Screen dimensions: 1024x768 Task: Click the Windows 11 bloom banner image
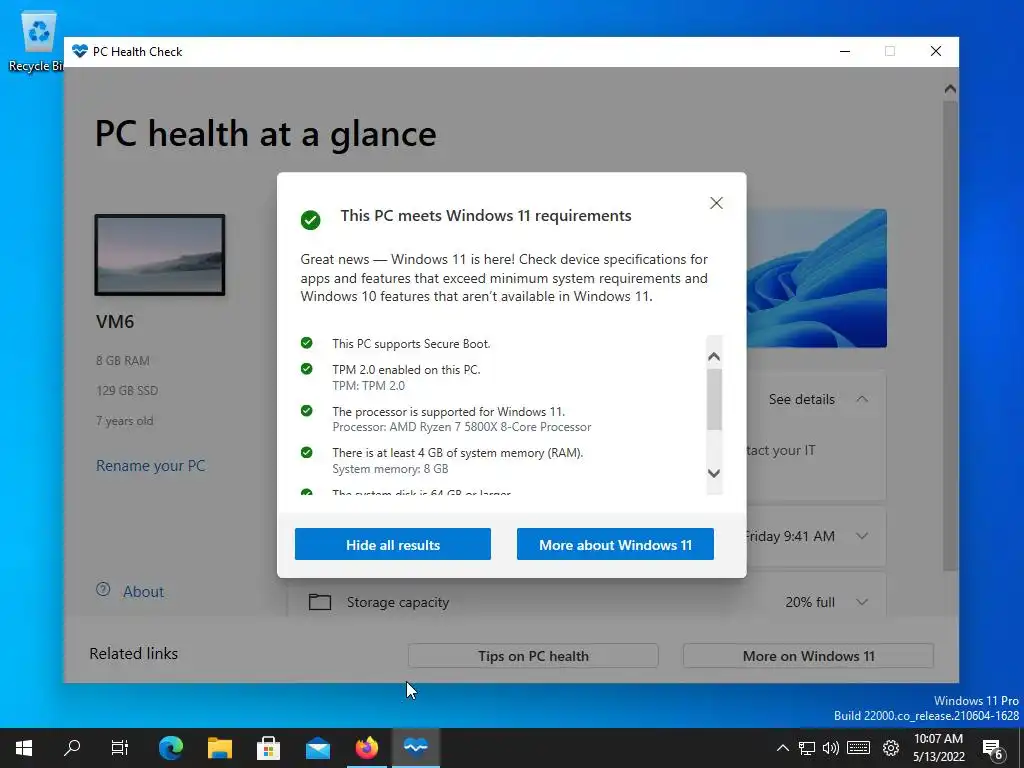[x=816, y=278]
